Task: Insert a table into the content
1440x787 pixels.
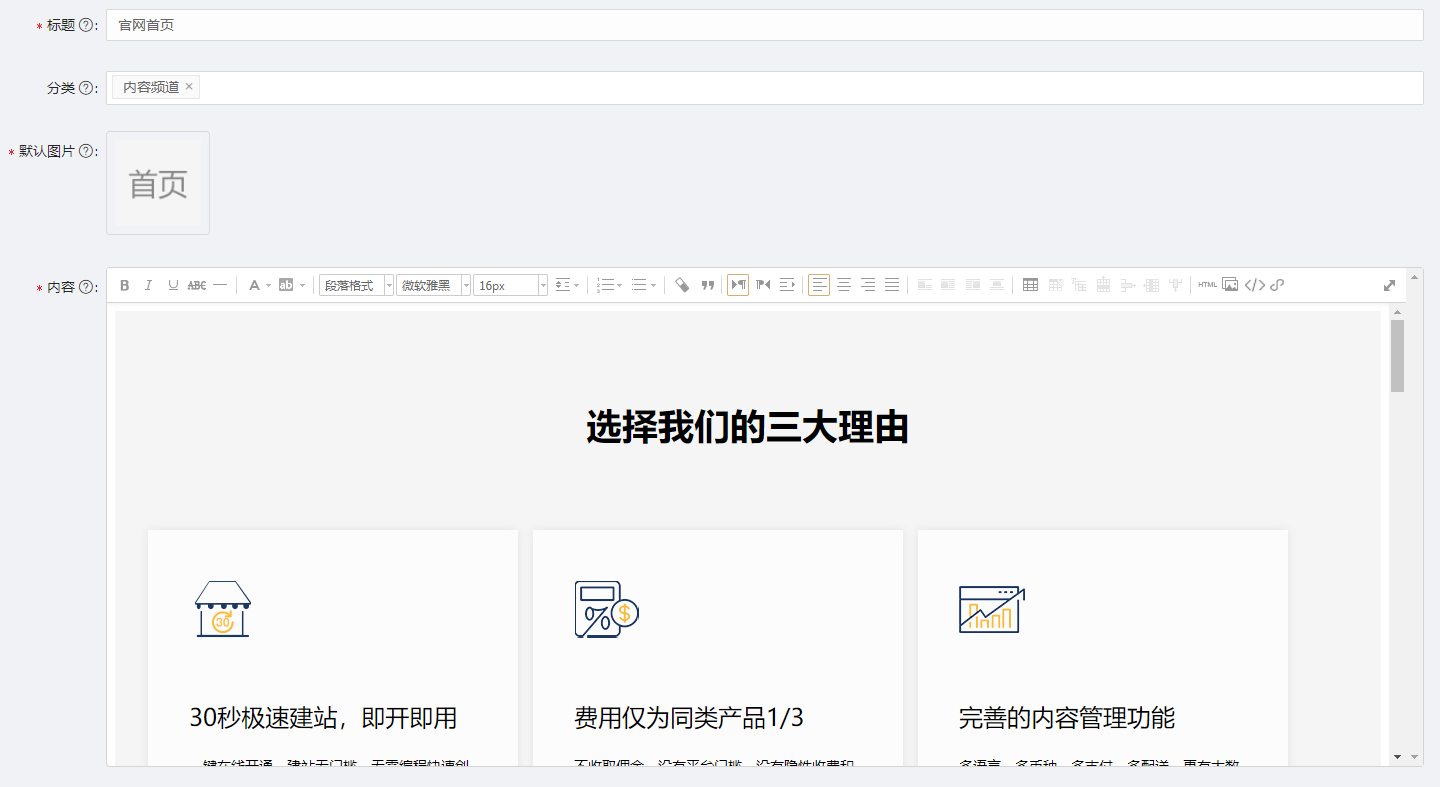Action: click(x=1031, y=285)
